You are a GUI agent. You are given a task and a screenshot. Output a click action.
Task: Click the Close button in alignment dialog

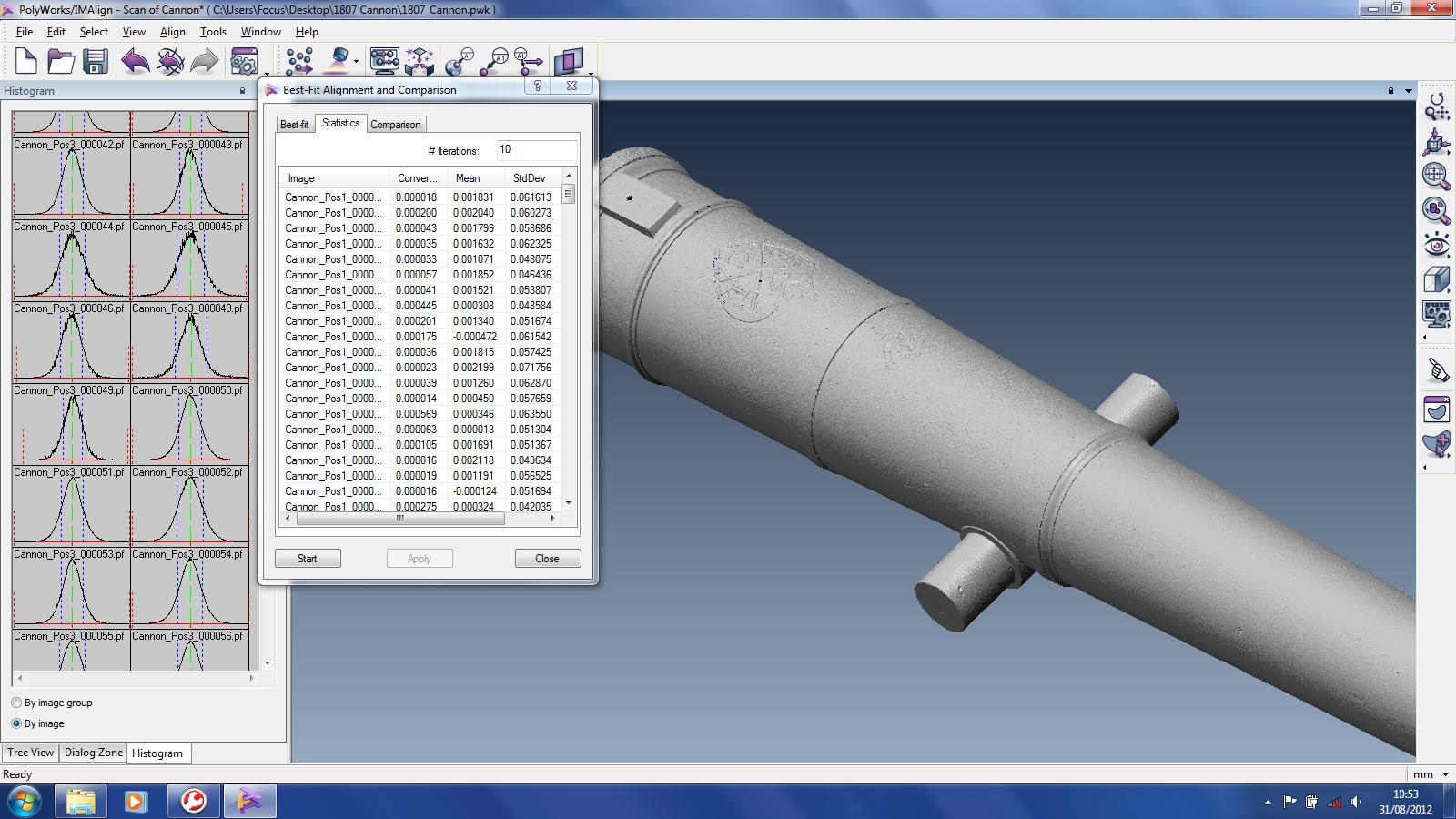click(547, 559)
